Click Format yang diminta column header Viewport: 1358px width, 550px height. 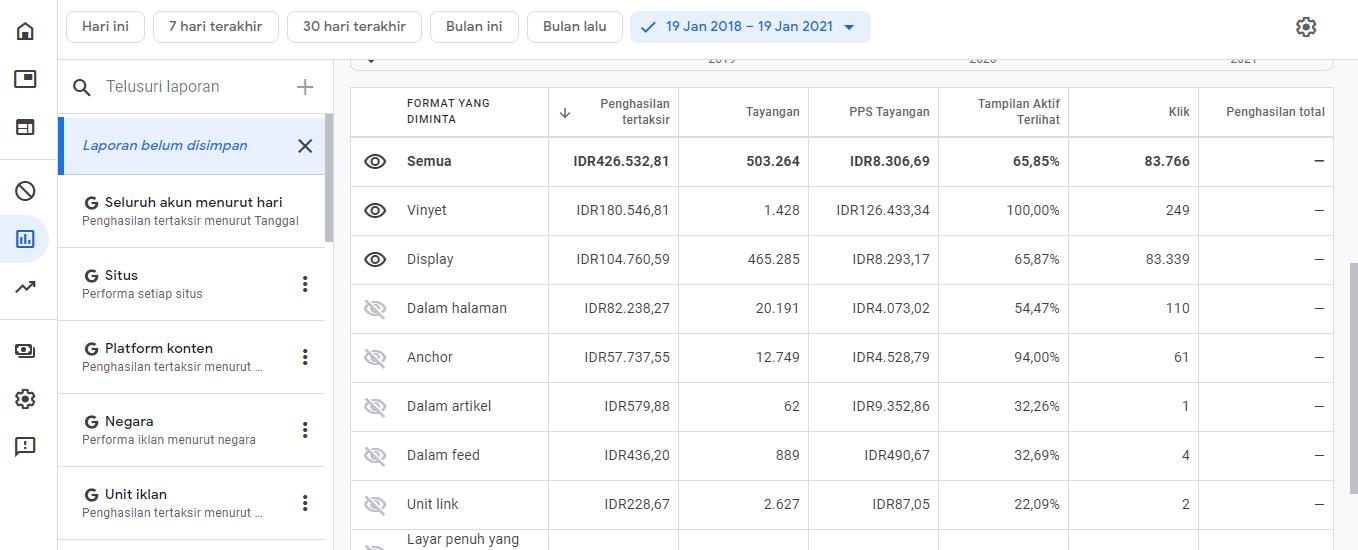click(x=448, y=111)
